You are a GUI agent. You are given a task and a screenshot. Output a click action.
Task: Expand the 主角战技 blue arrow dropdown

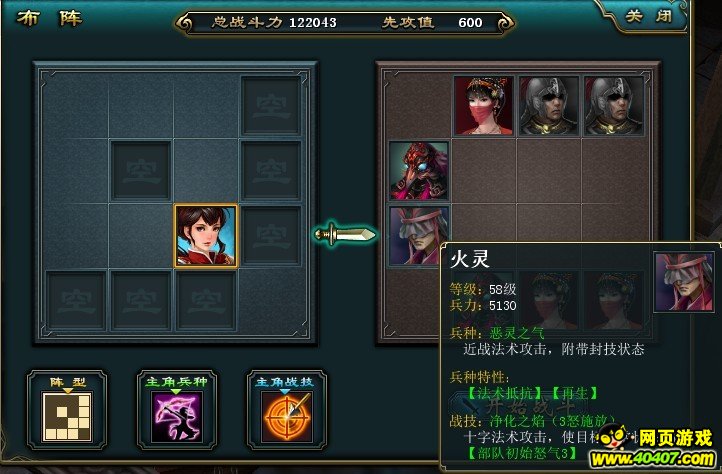(285, 392)
